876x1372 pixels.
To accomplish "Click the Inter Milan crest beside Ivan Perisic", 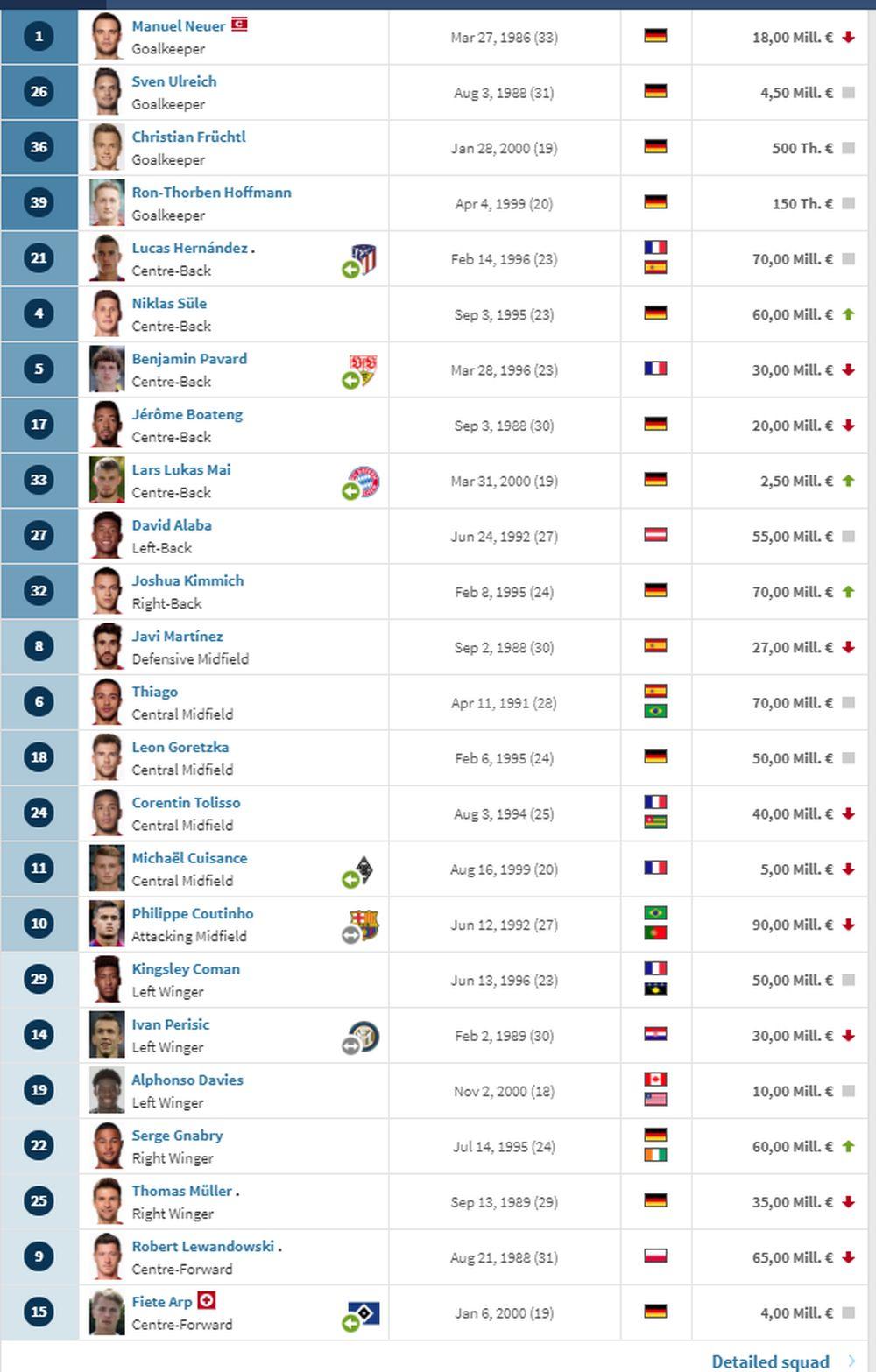I will [364, 1035].
